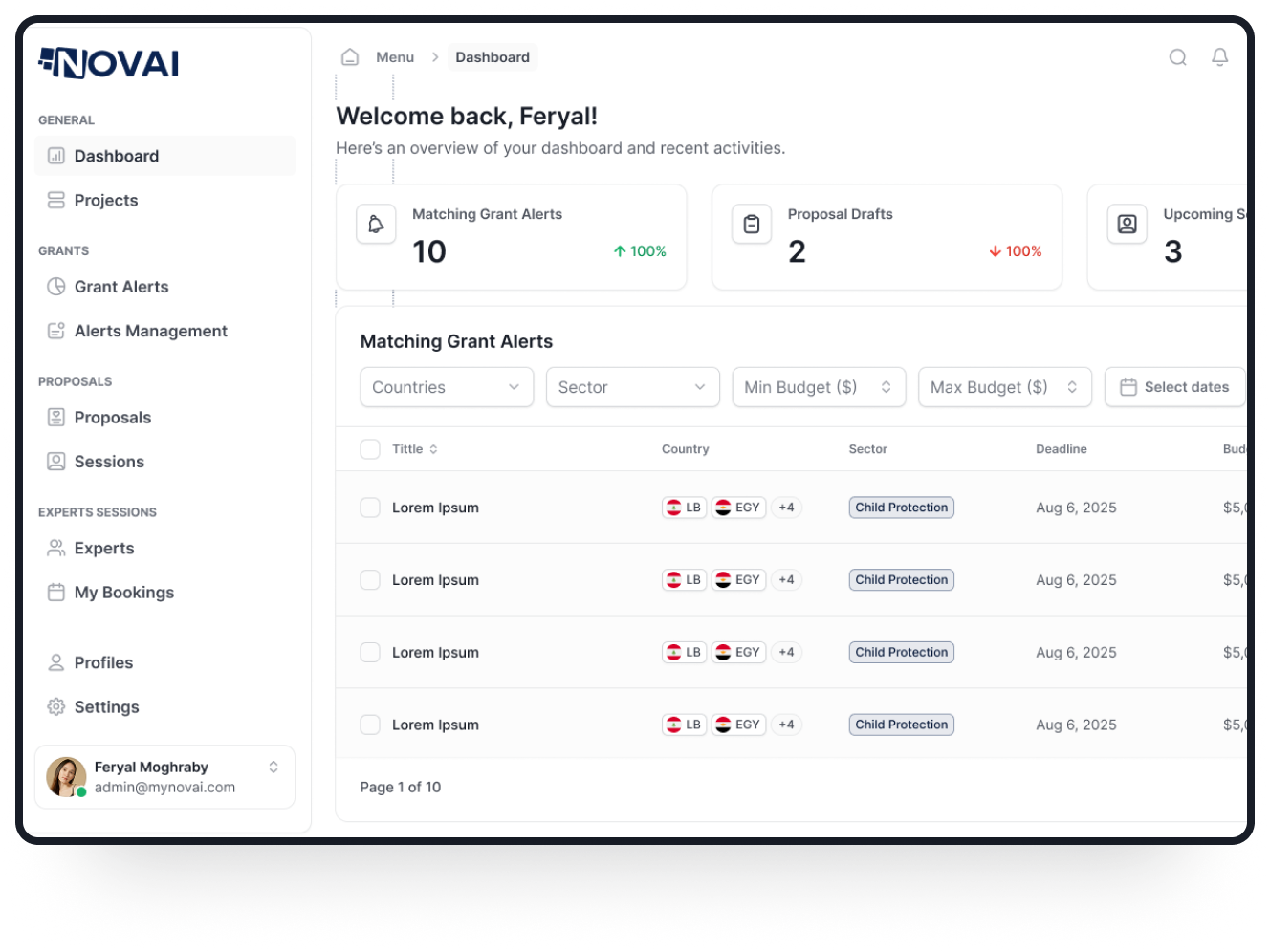Click the notification bell icon
Screen dimensions: 1270x952
1219,57
